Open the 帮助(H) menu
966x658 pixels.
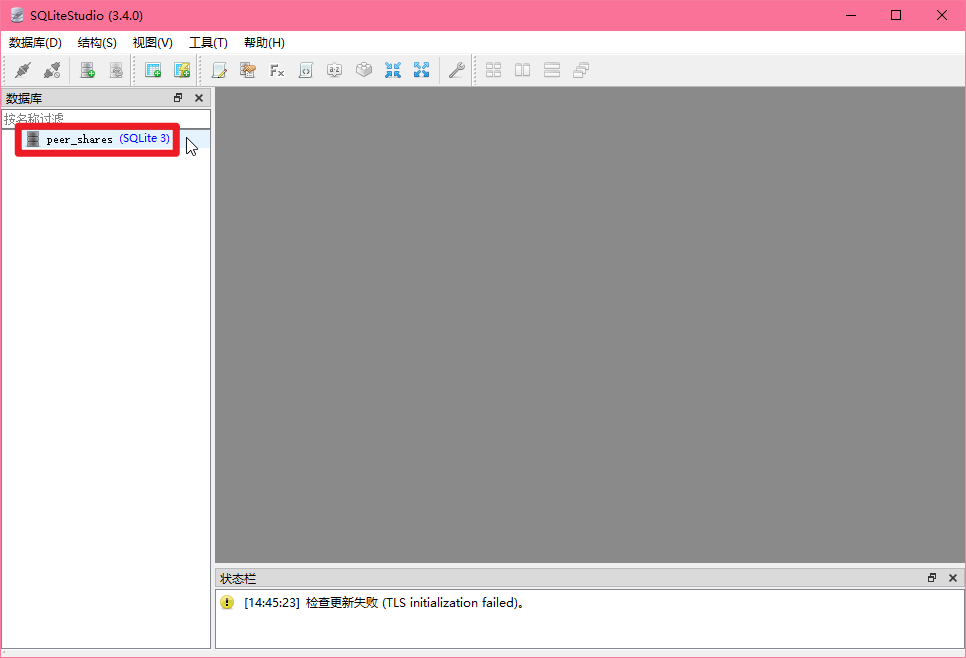coord(264,43)
